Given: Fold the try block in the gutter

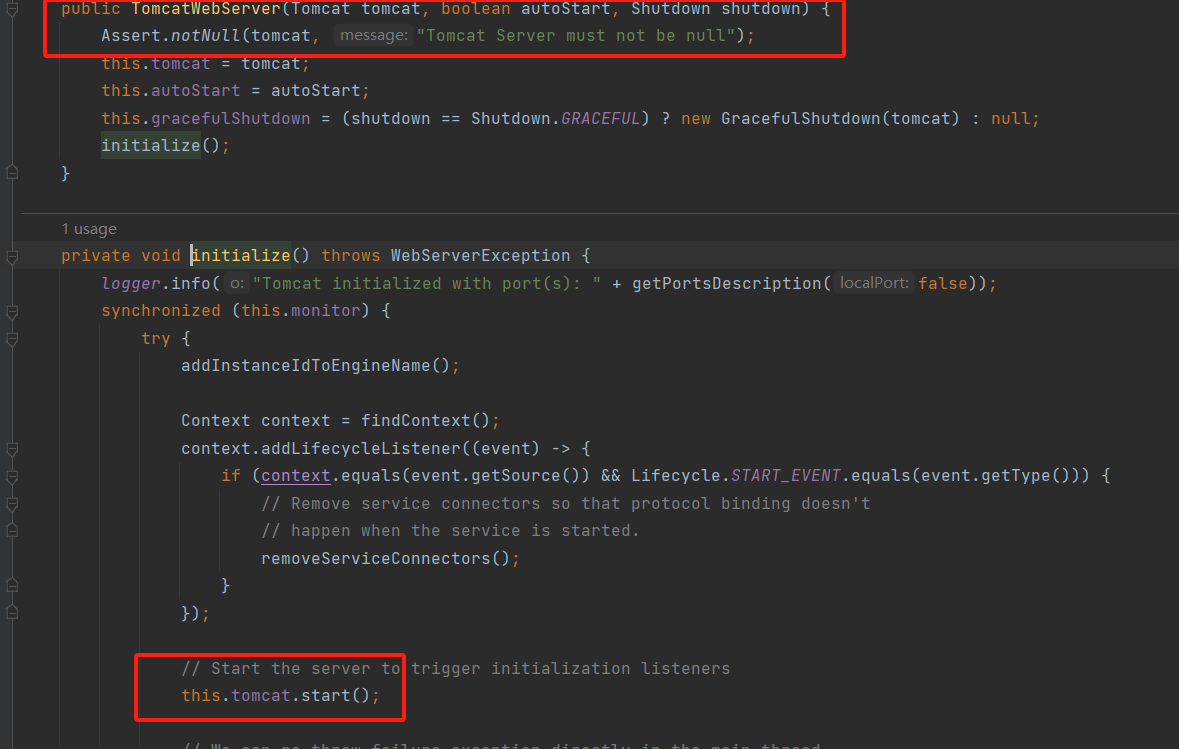Looking at the screenshot, I should point(12,339).
